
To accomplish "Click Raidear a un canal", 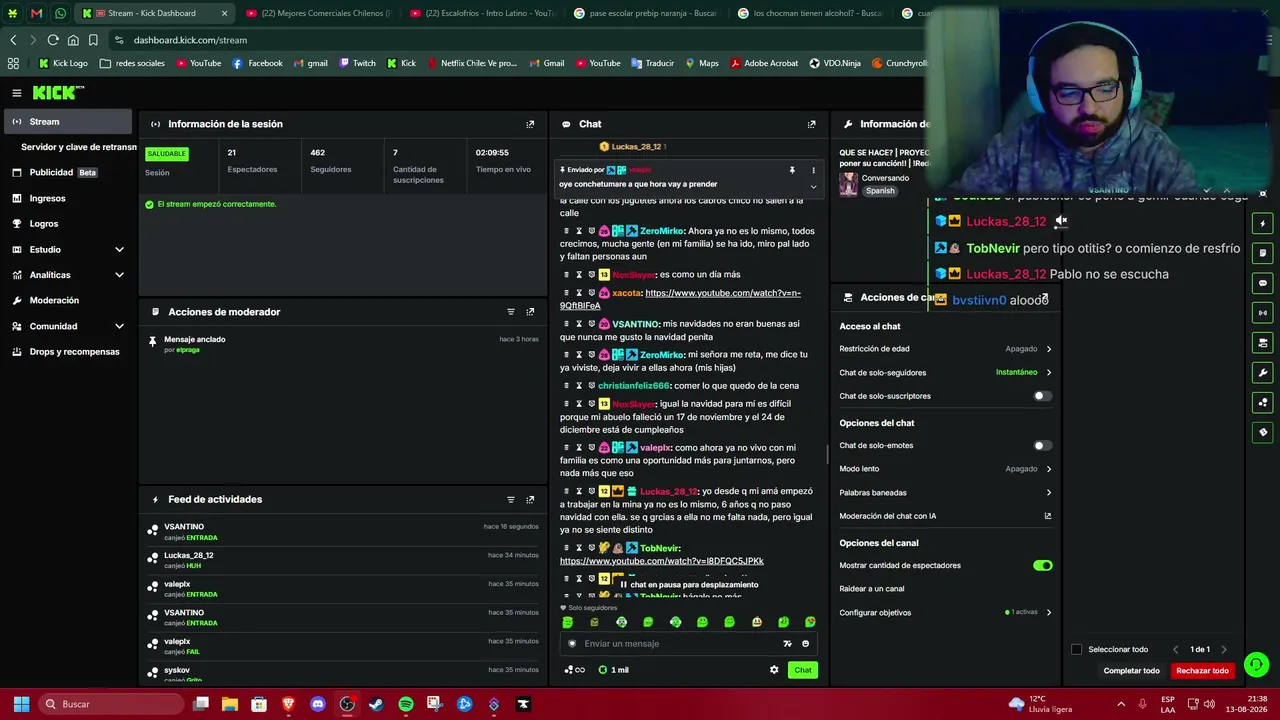I will pos(872,589).
